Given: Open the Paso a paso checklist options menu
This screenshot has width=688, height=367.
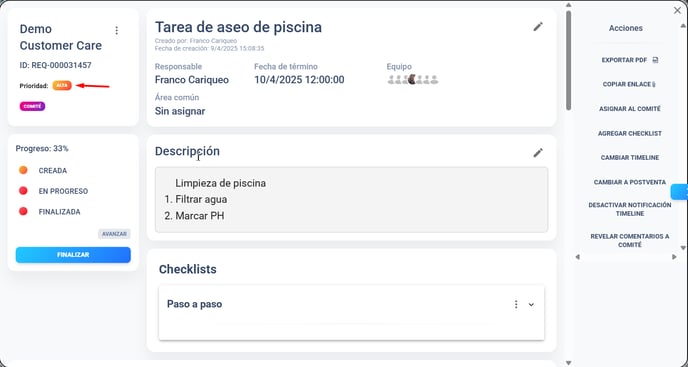Looking at the screenshot, I should [x=516, y=304].
